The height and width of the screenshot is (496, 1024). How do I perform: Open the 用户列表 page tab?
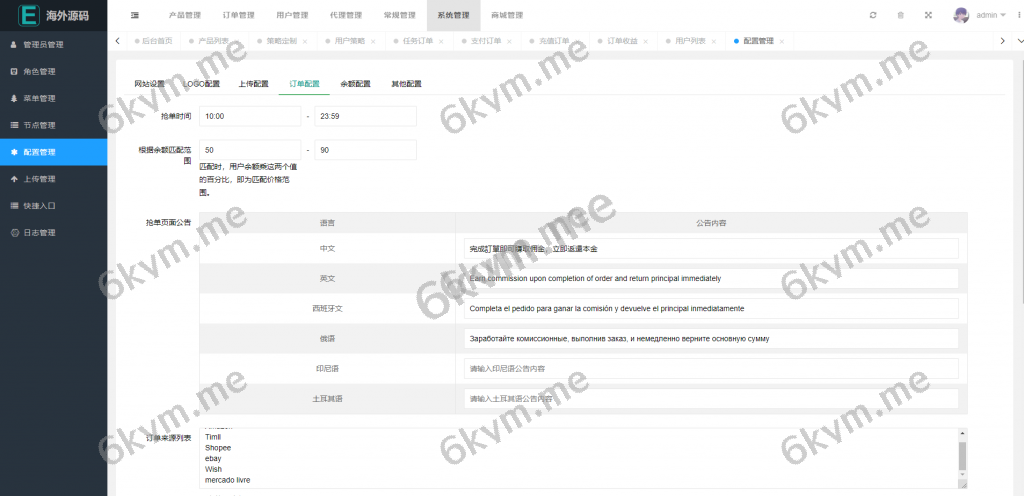point(690,41)
